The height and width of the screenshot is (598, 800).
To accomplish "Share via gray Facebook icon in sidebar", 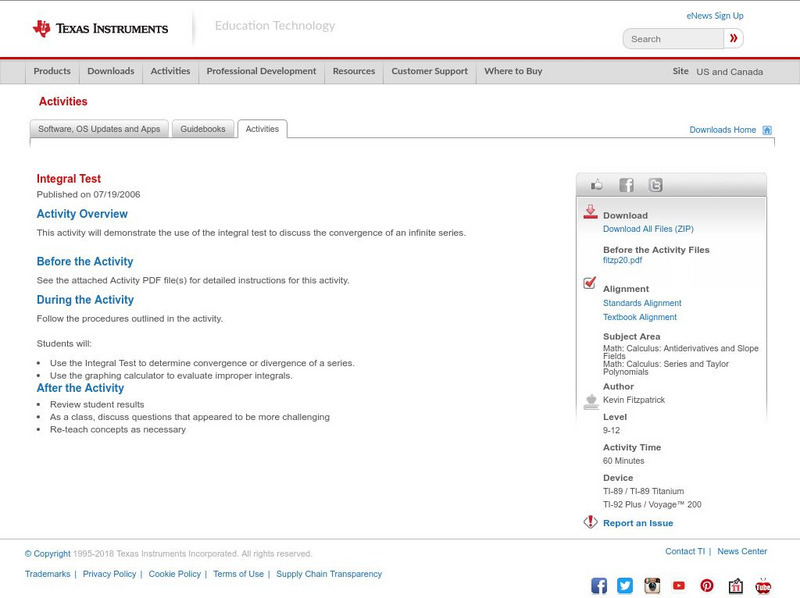I will (626, 185).
